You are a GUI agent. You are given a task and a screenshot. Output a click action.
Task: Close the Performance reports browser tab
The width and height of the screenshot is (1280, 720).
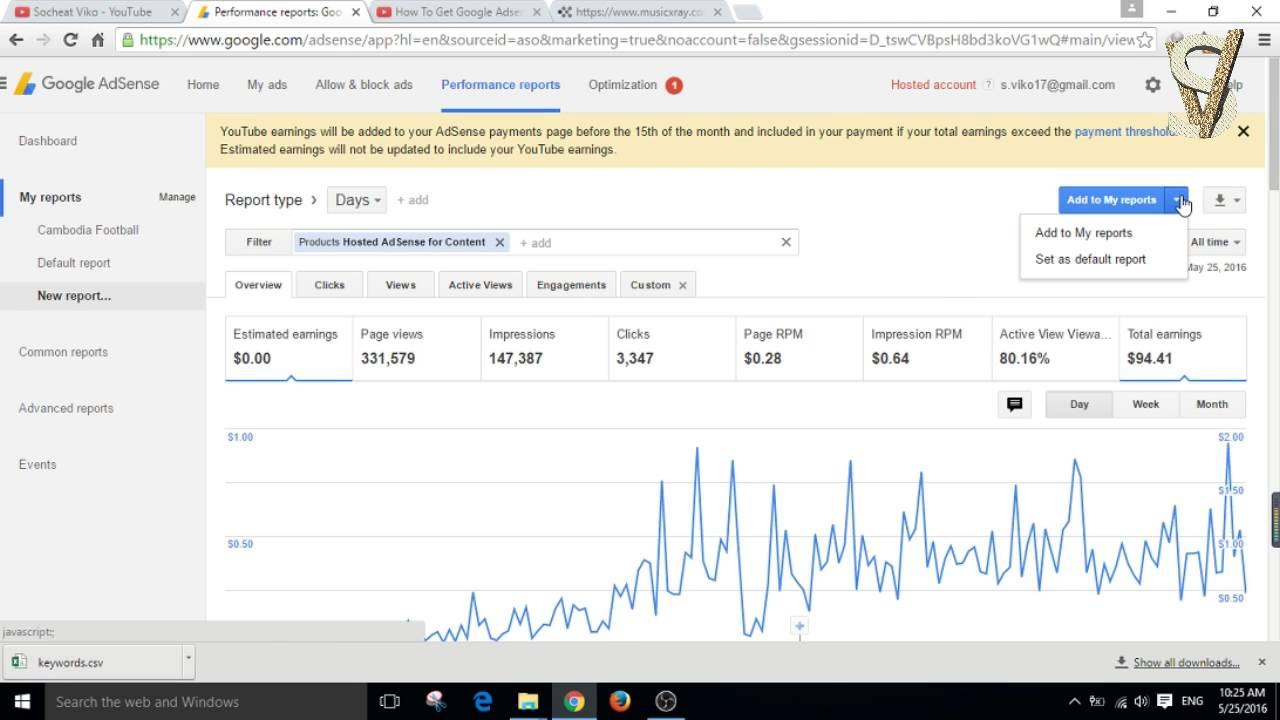pos(355,12)
